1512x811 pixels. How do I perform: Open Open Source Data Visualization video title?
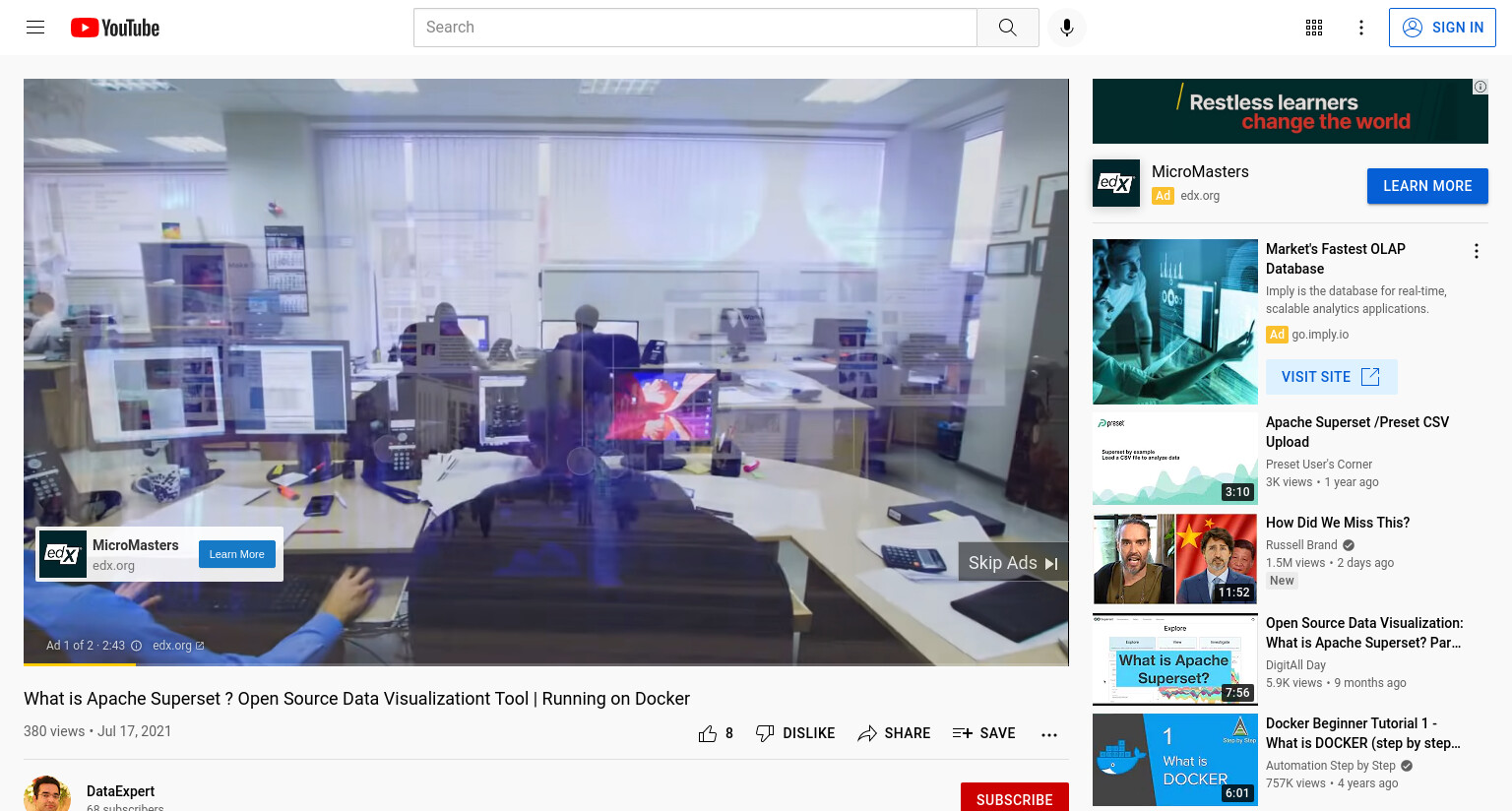pos(1364,633)
